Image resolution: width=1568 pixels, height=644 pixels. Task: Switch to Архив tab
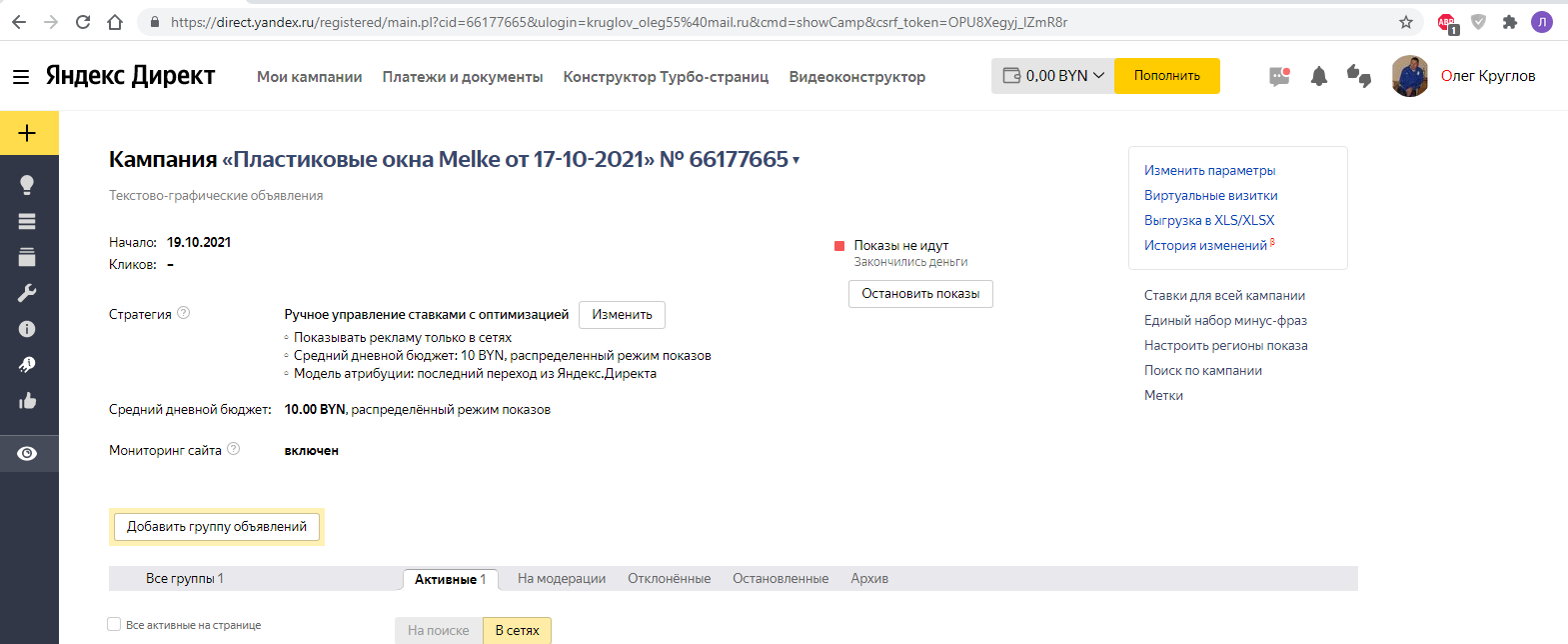[869, 578]
